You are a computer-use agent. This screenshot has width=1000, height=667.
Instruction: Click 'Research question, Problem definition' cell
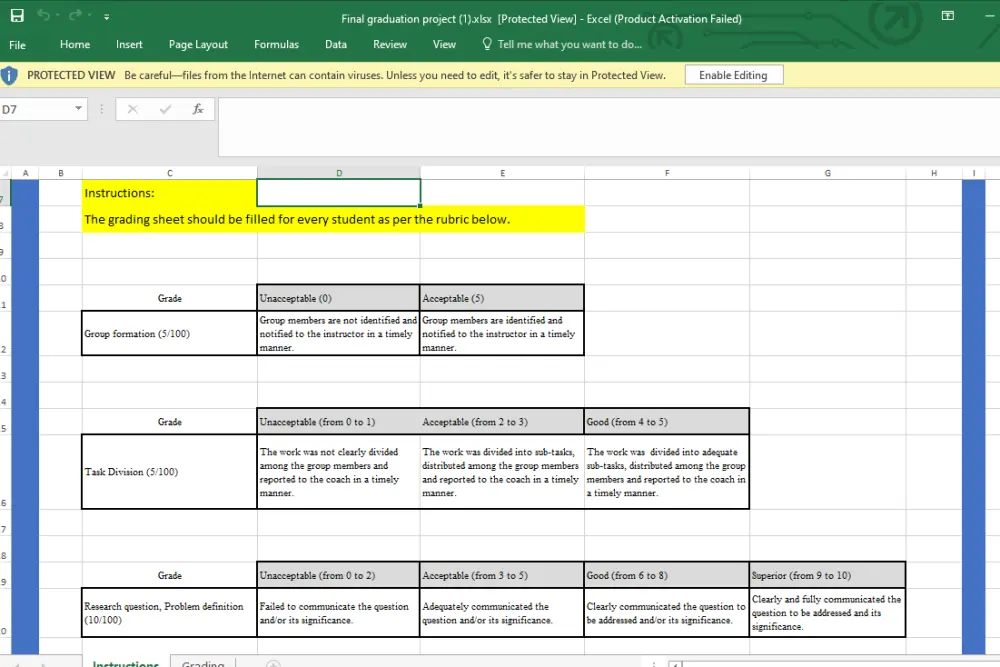pyautogui.click(x=169, y=612)
